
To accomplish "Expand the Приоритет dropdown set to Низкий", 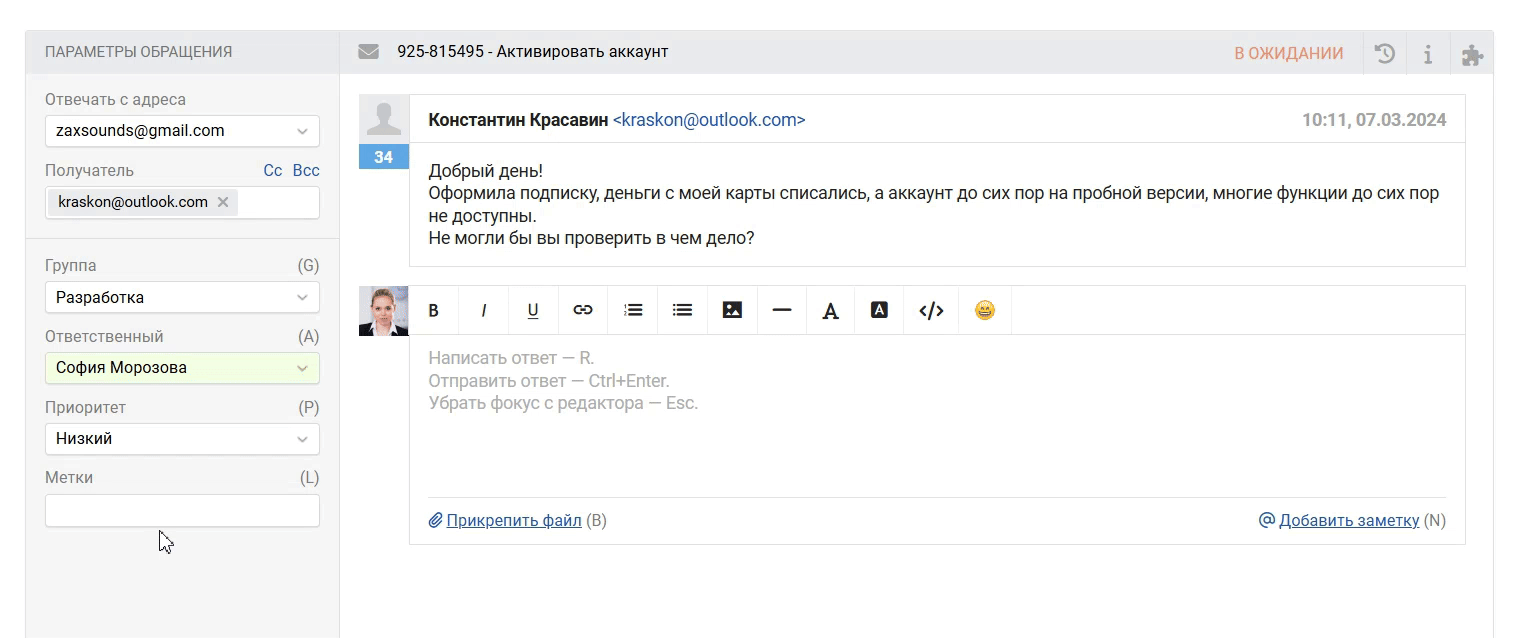I will [x=182, y=438].
